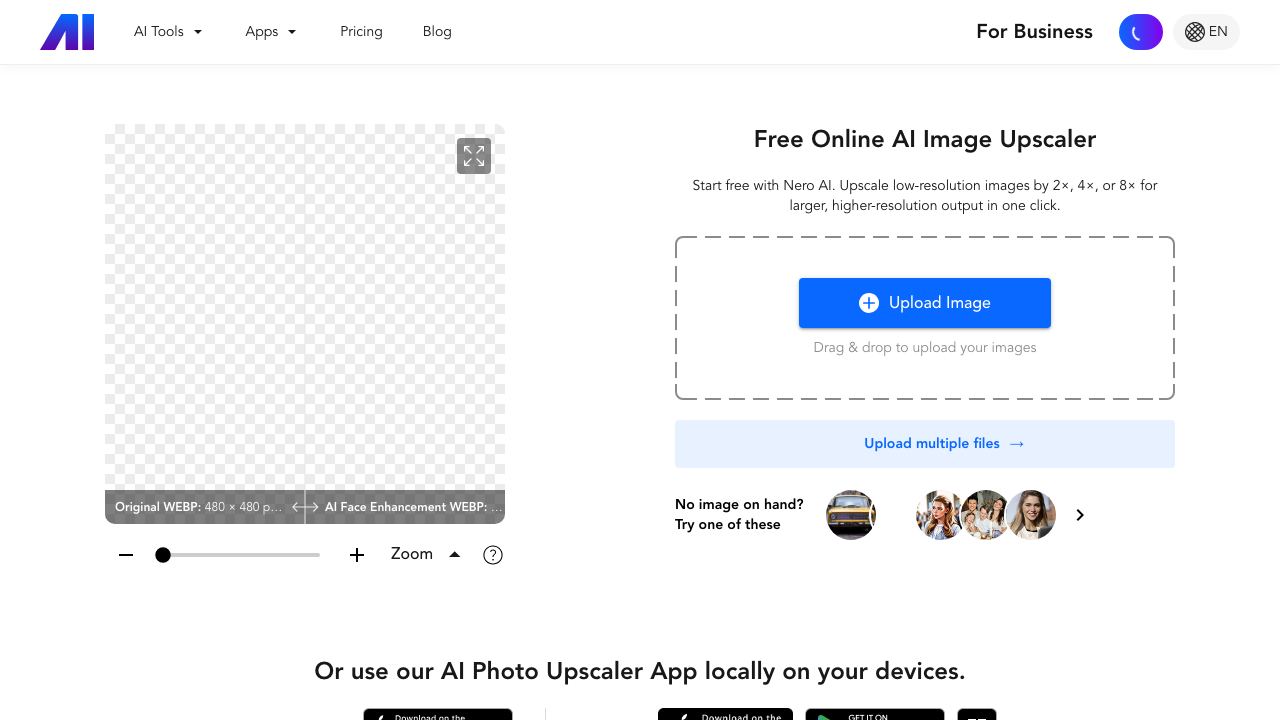The height and width of the screenshot is (720, 1280).
Task: Click the Original WEBP label
Action: 198,507
